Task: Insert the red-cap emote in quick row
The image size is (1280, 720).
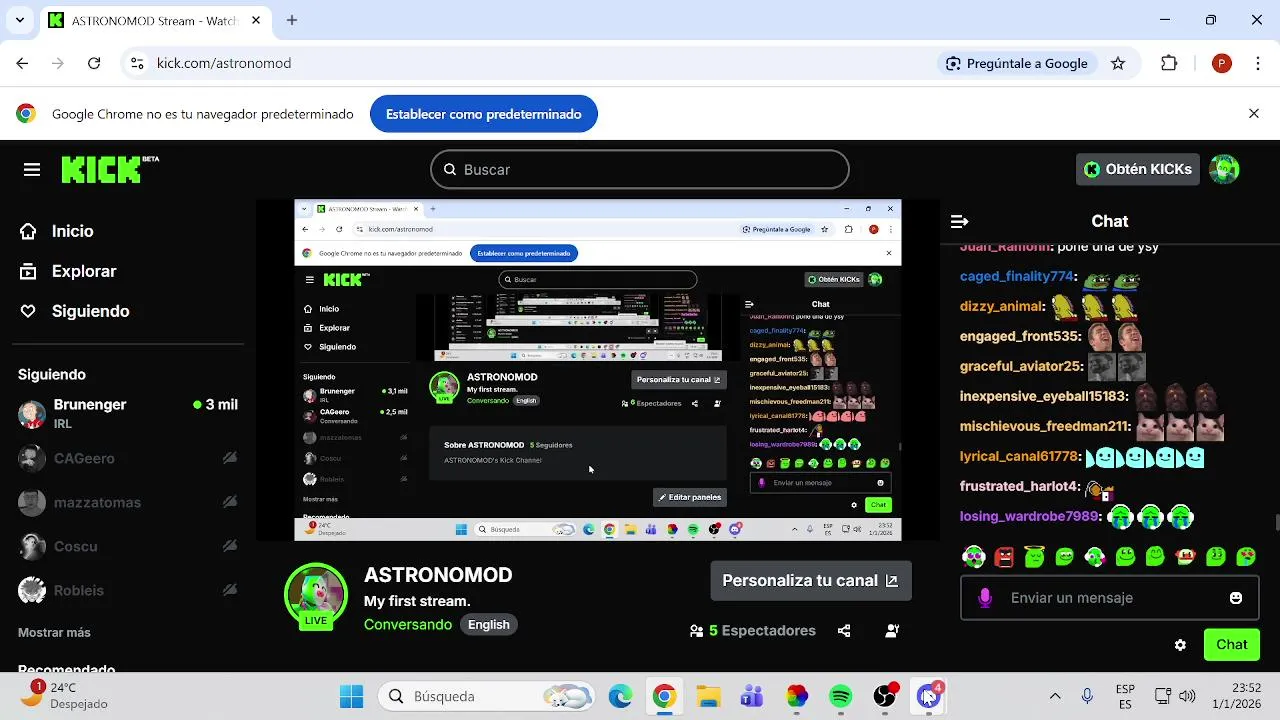Action: tap(1186, 556)
